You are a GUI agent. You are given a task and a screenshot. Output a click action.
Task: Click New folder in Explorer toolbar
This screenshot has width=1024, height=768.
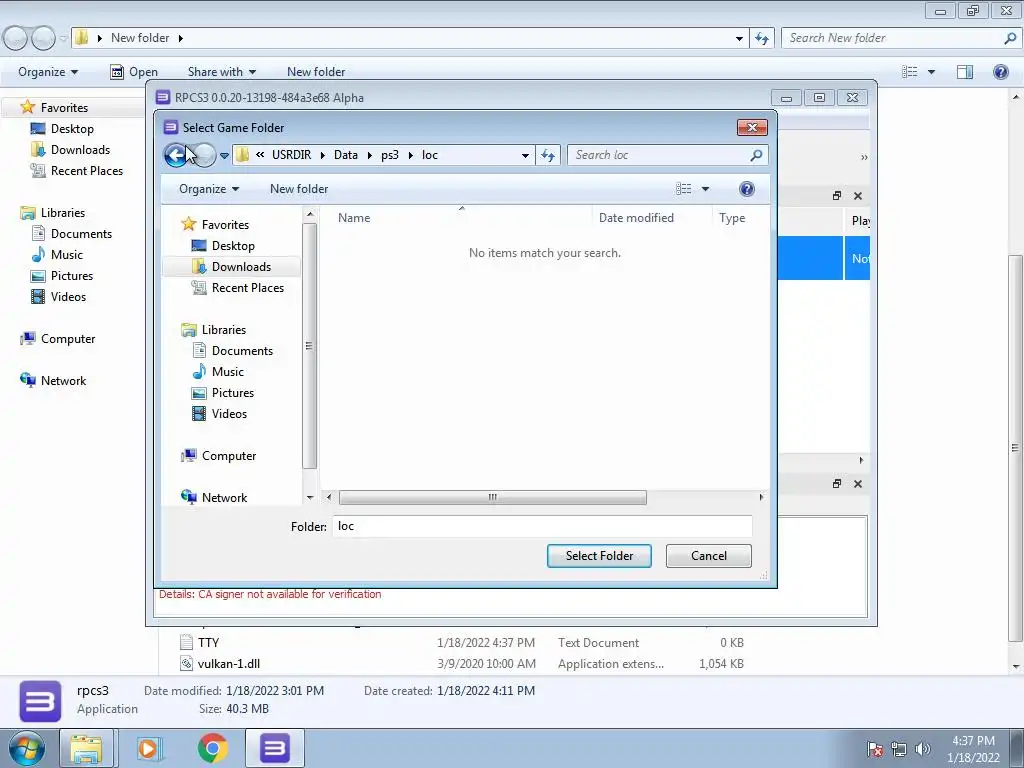click(316, 72)
